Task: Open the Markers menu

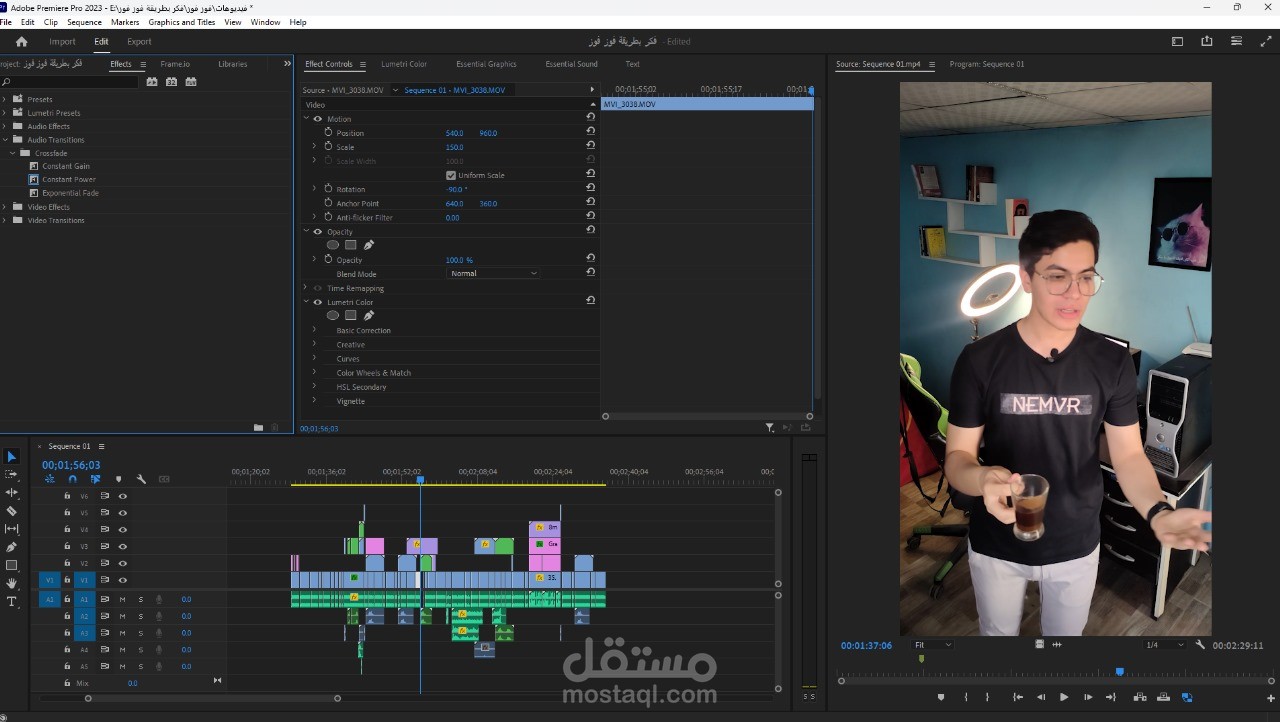Action: point(125,22)
